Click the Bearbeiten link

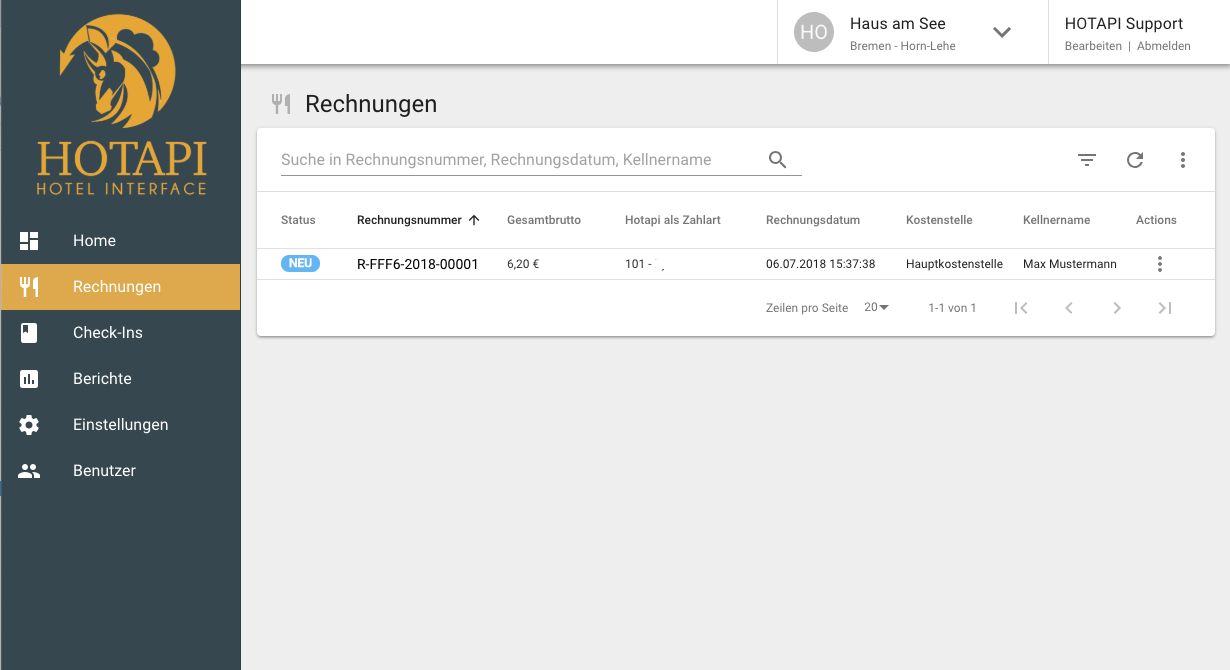tap(1093, 46)
